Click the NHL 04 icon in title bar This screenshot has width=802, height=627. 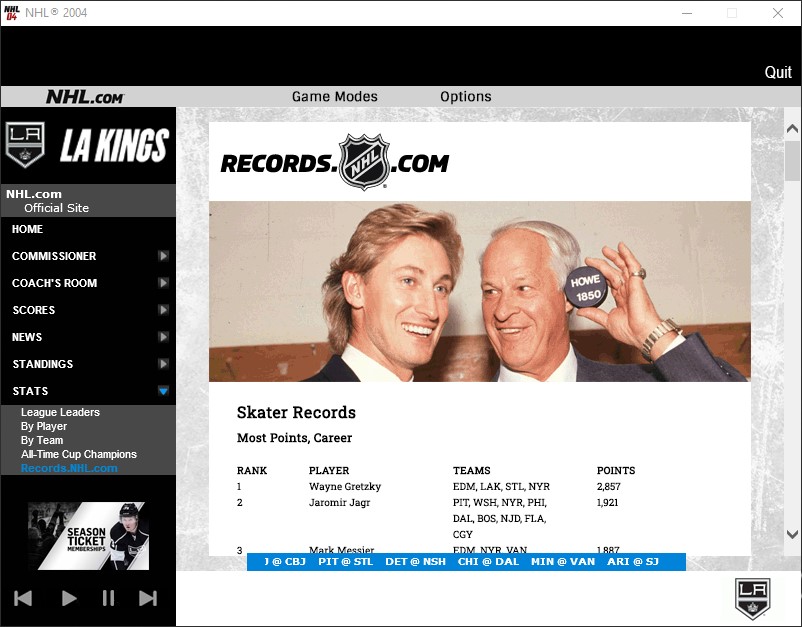[x=11, y=13]
